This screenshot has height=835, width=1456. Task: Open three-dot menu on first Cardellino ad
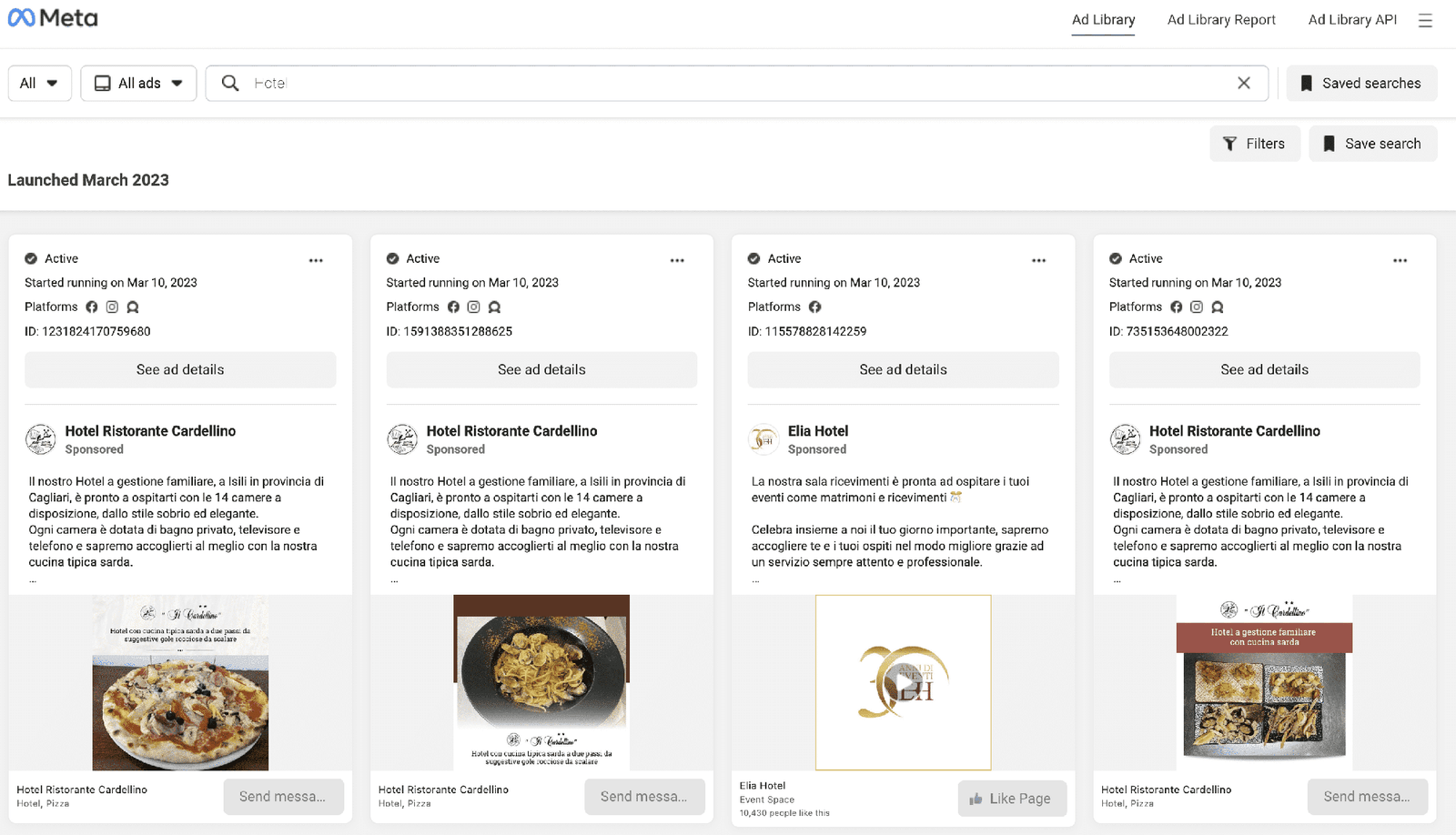pyautogui.click(x=316, y=260)
